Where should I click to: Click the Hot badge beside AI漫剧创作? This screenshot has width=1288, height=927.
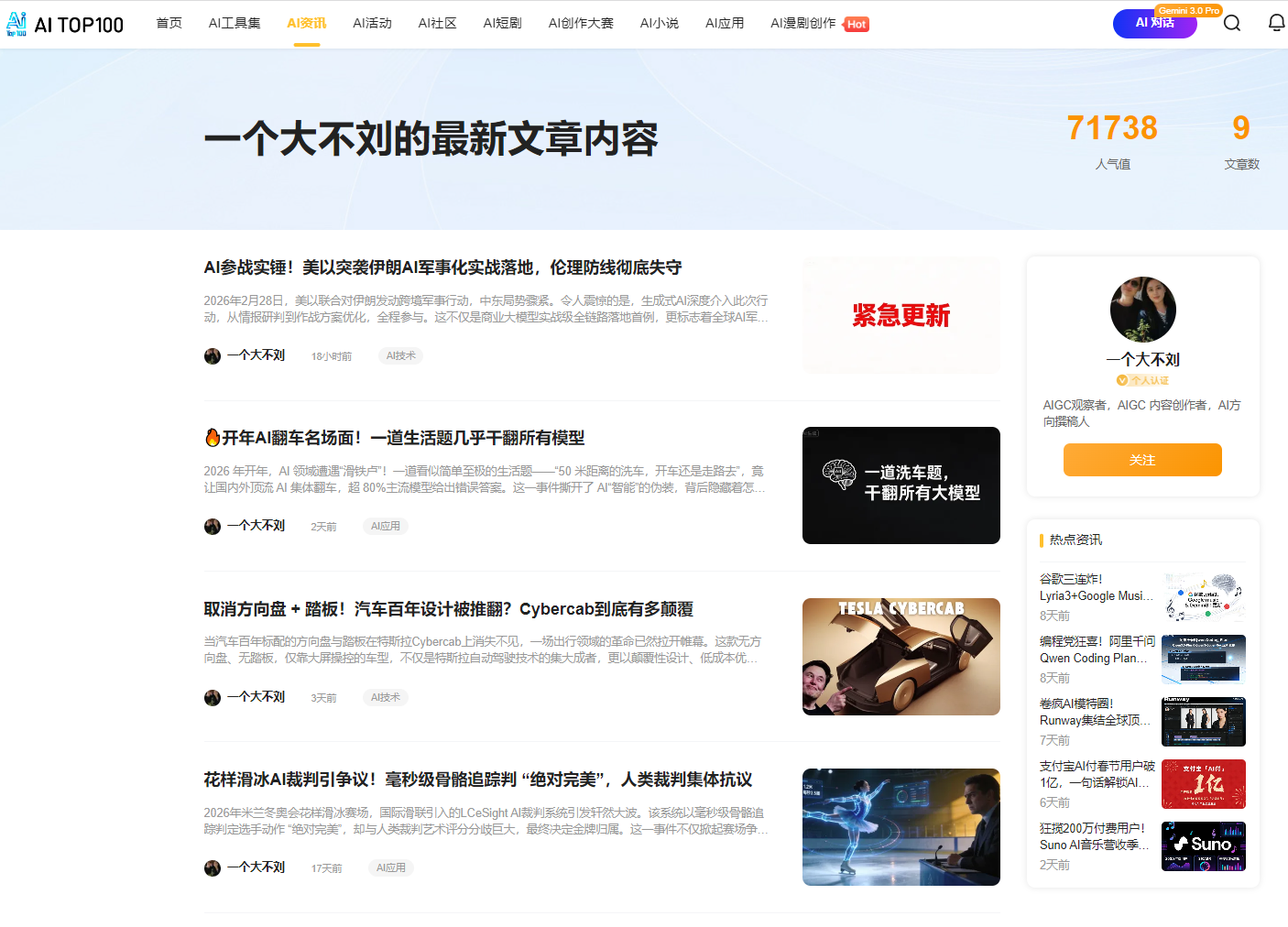click(x=857, y=25)
